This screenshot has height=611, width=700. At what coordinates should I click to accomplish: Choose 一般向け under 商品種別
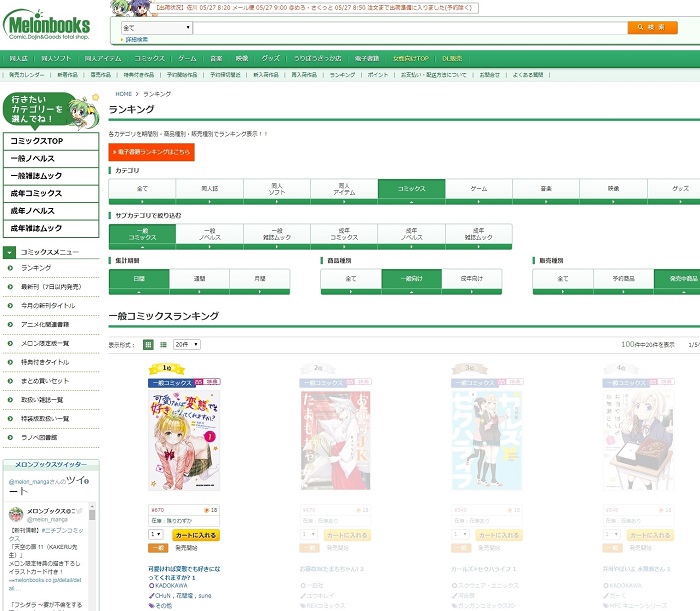(412, 282)
